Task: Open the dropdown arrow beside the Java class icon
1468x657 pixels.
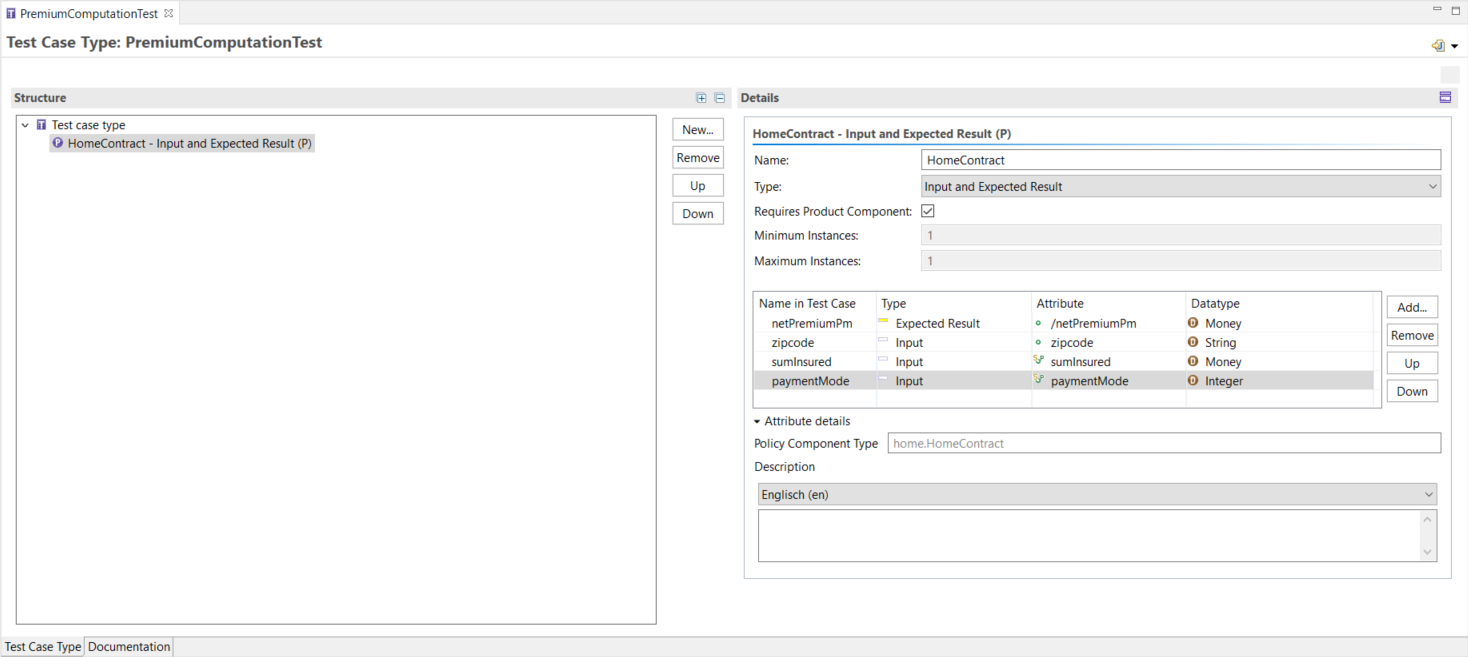Action: [x=1452, y=45]
